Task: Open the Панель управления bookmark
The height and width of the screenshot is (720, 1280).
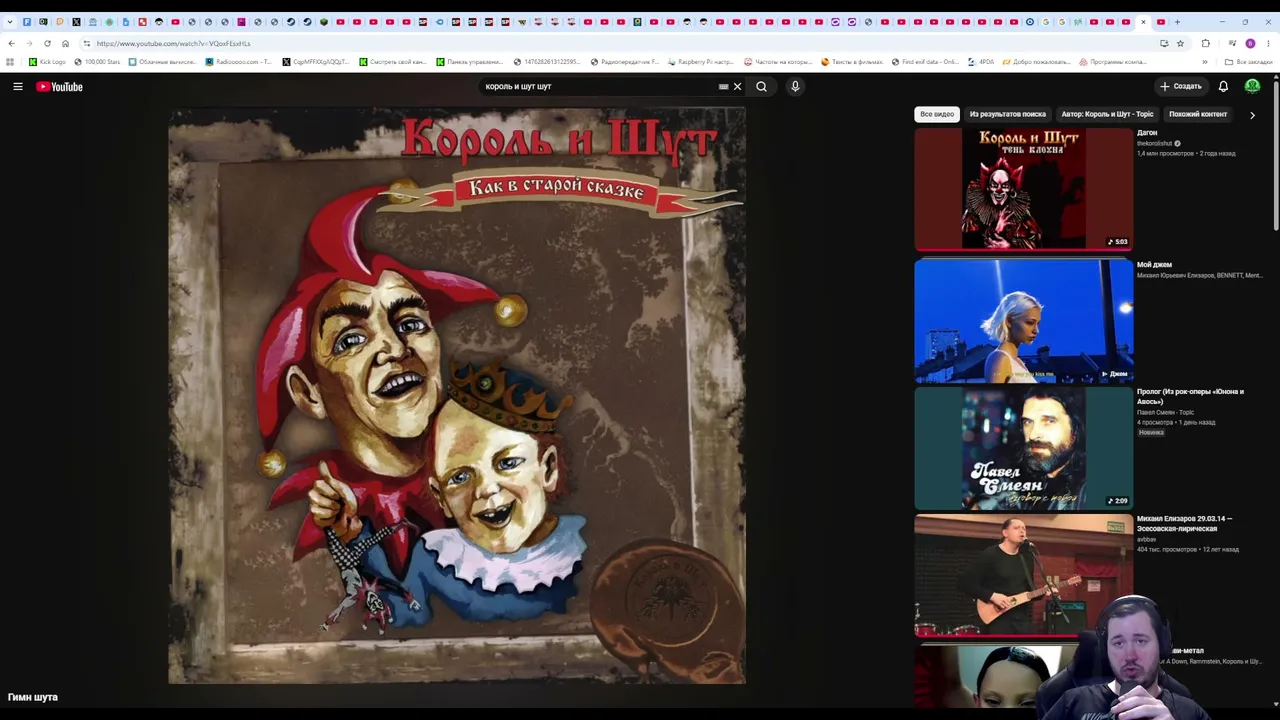Action: pyautogui.click(x=469, y=62)
